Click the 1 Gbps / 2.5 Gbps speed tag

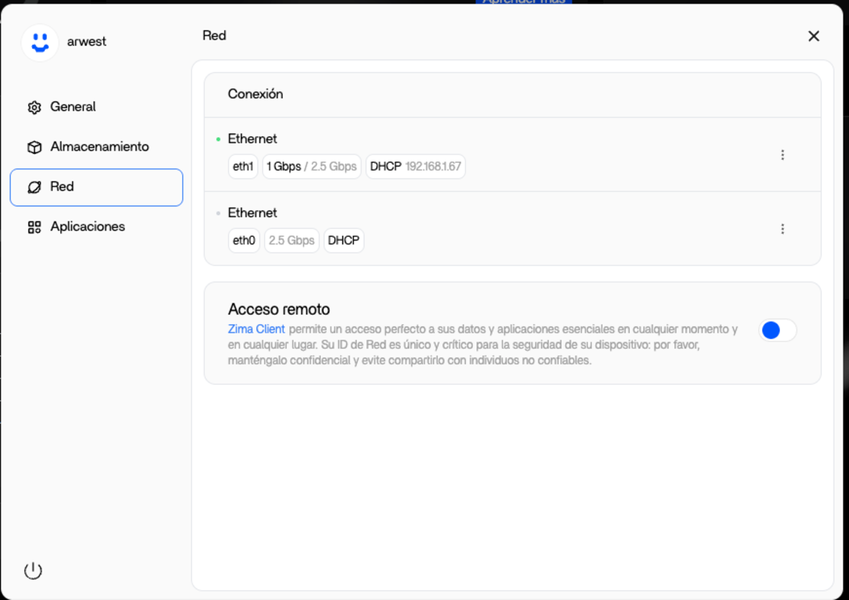click(311, 167)
